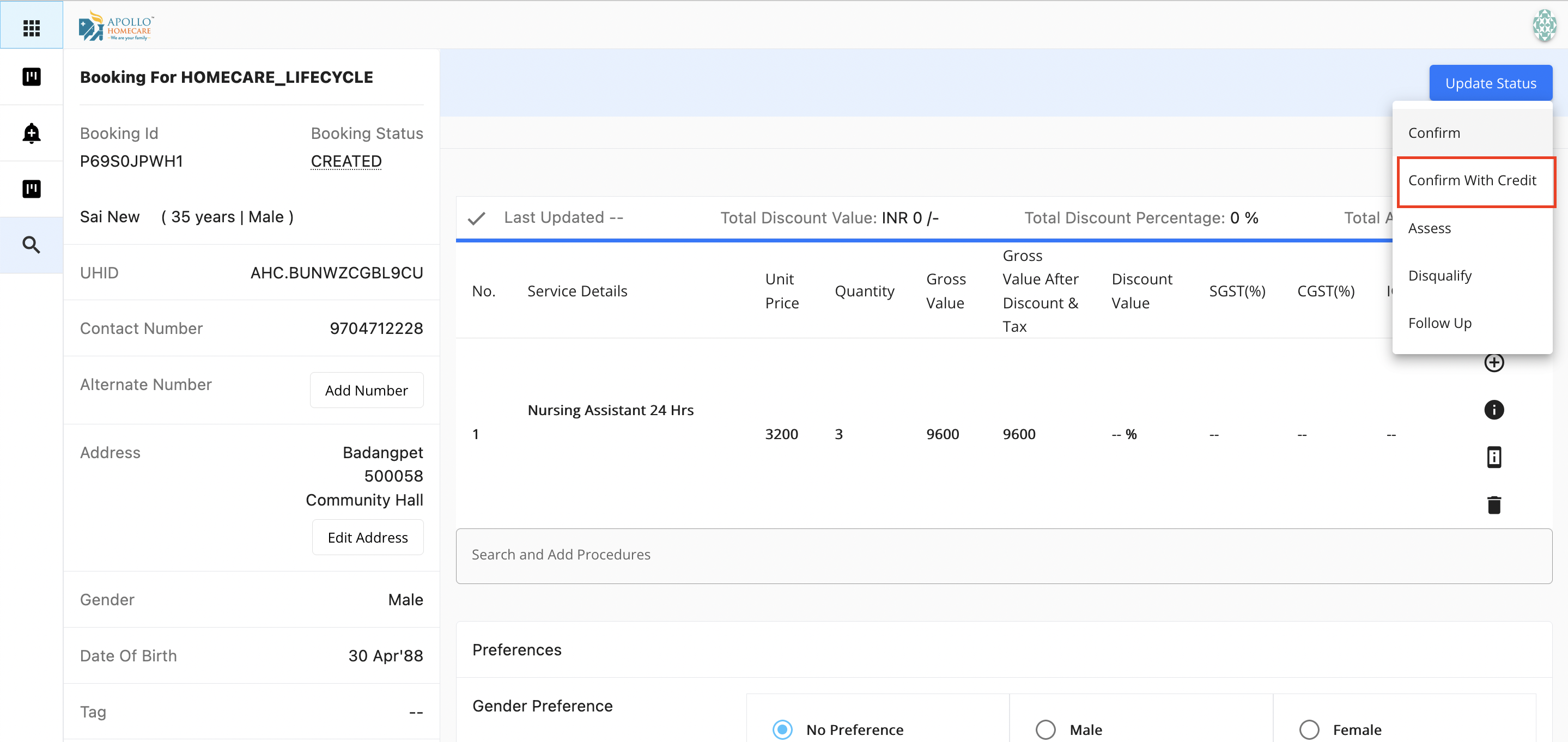Click the Search and Add Procedures field
This screenshot has width=1568, height=742.
[1003, 555]
